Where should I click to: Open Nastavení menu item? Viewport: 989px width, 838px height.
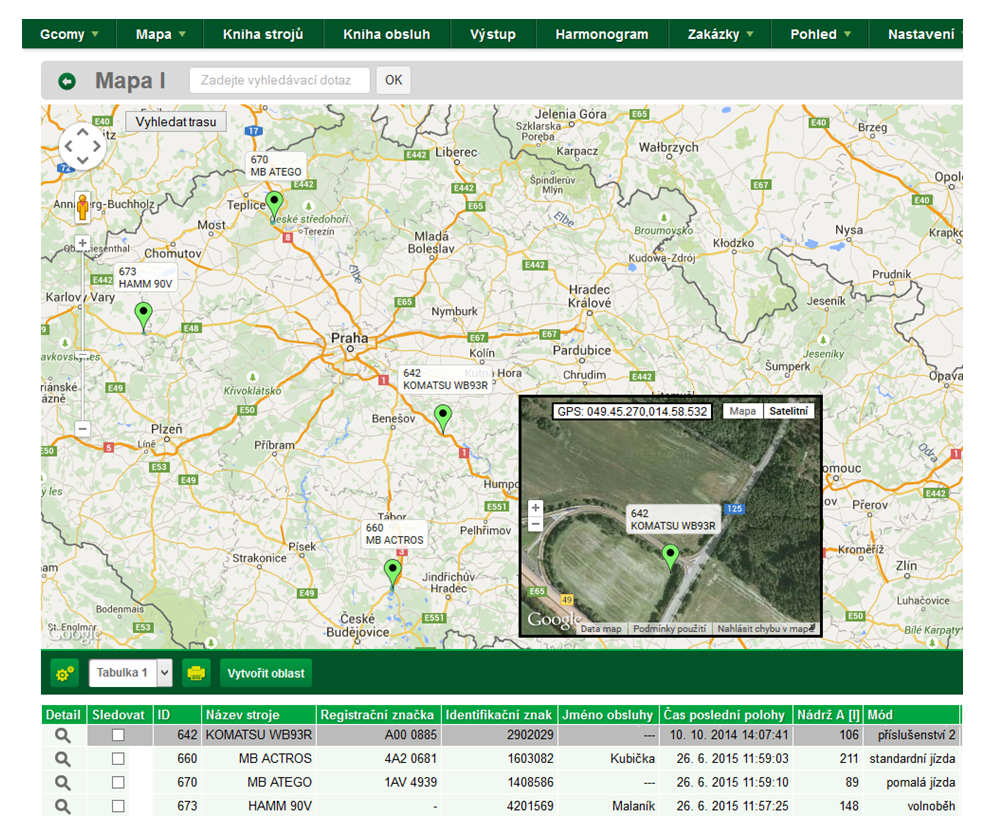coord(920,34)
